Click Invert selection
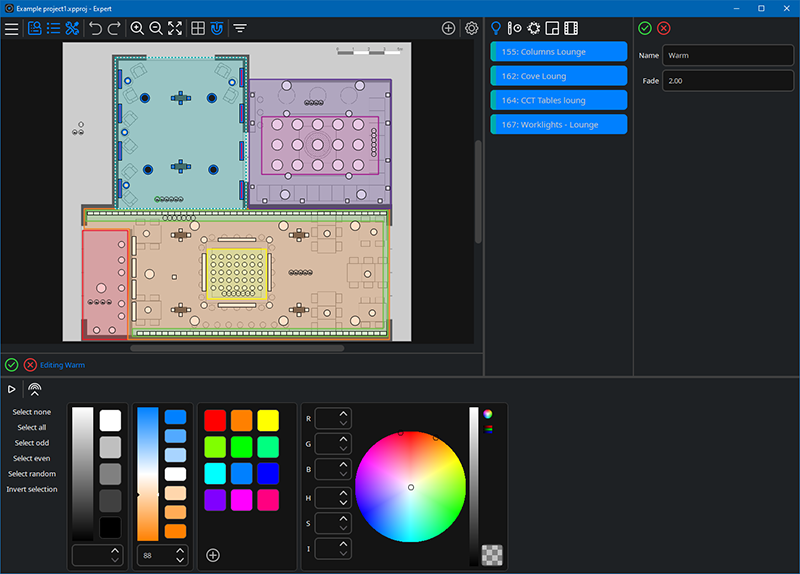 pos(32,489)
